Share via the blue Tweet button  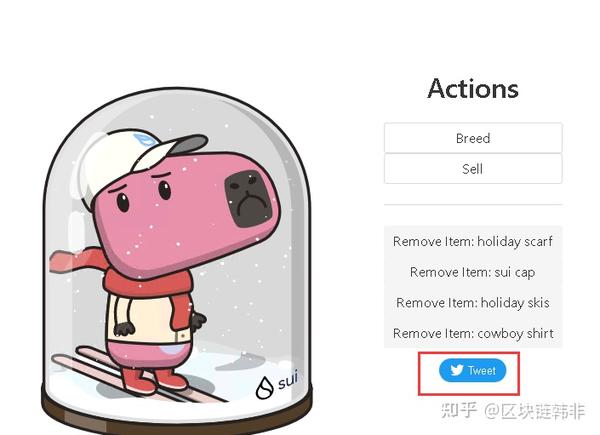[473, 370]
